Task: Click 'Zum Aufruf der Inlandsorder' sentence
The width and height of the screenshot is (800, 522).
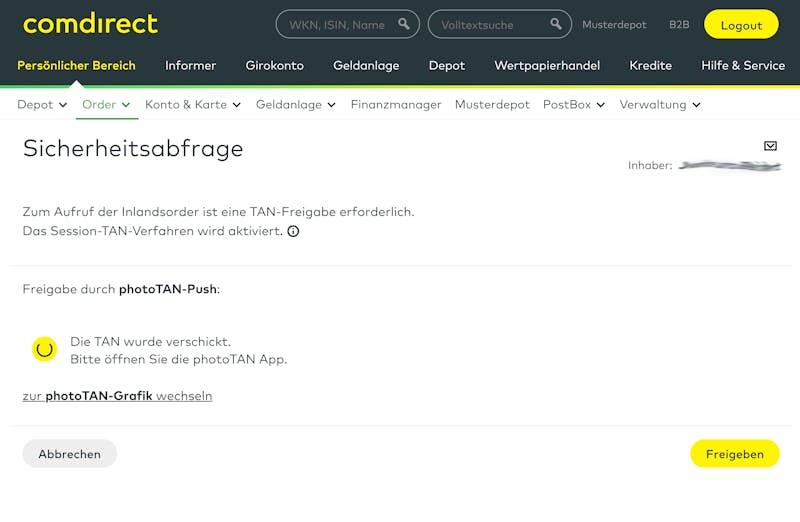Action: [218, 212]
